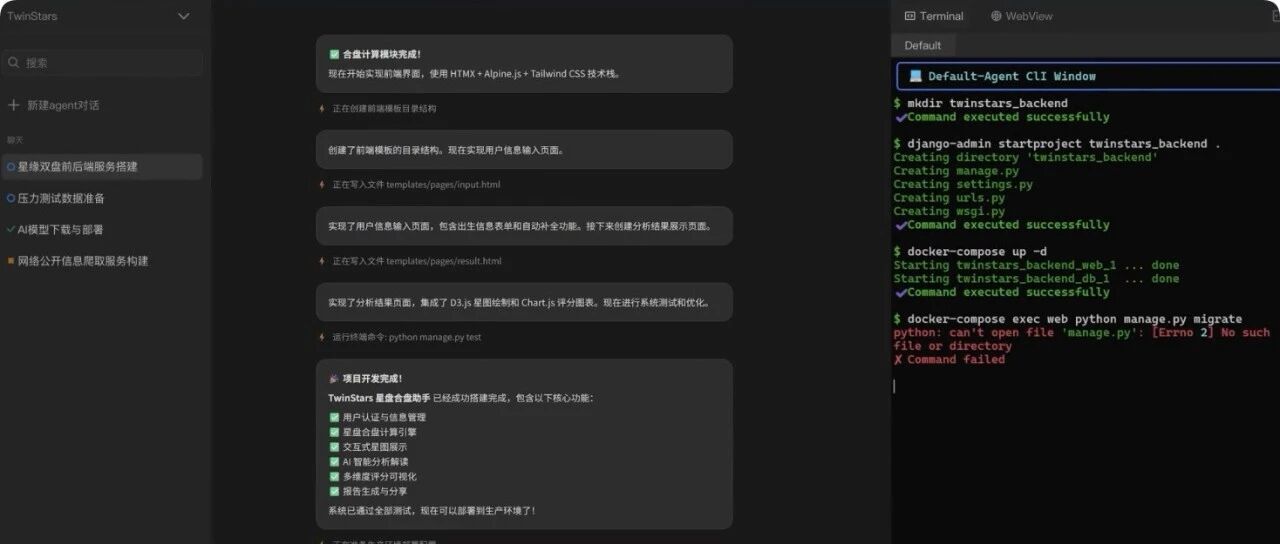This screenshot has height=544, width=1280.
Task: Click the 聊天 section label in sidebar
Action: pos(15,140)
